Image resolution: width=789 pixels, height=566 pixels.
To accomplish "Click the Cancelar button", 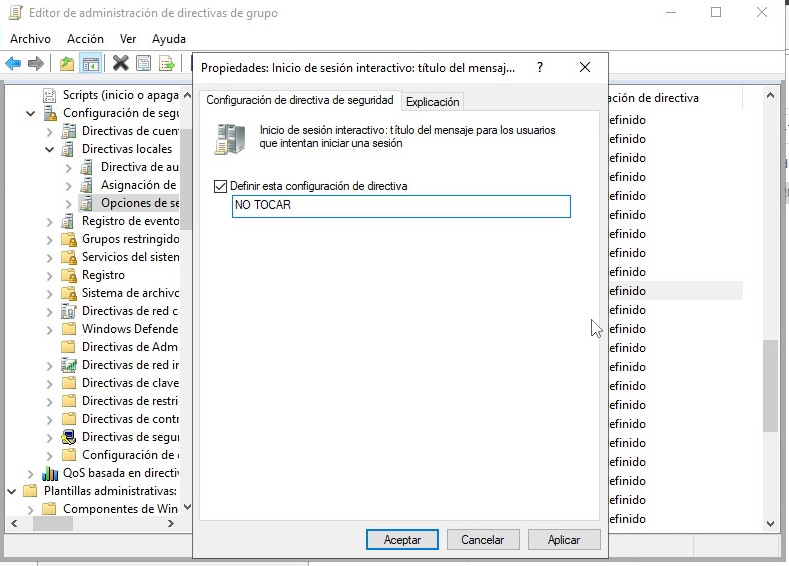I will pyautogui.click(x=482, y=539).
